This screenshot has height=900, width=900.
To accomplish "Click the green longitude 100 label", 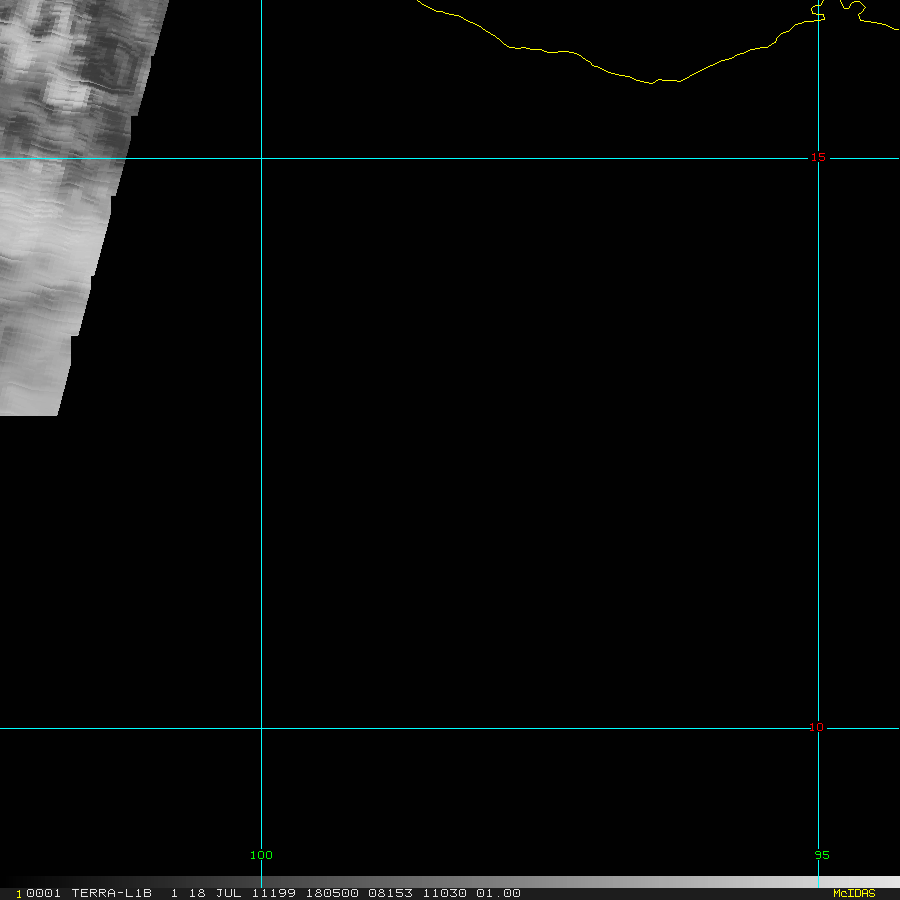I will (x=261, y=855).
